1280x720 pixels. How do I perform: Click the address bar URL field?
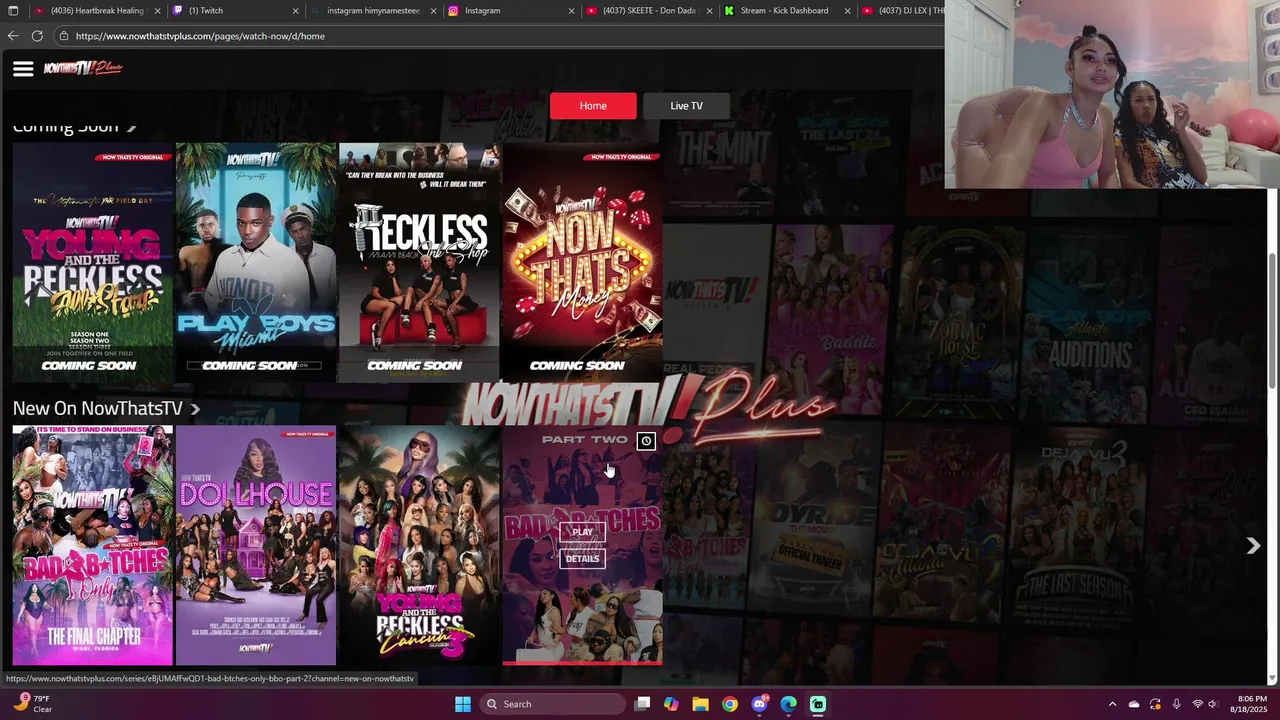pos(500,36)
